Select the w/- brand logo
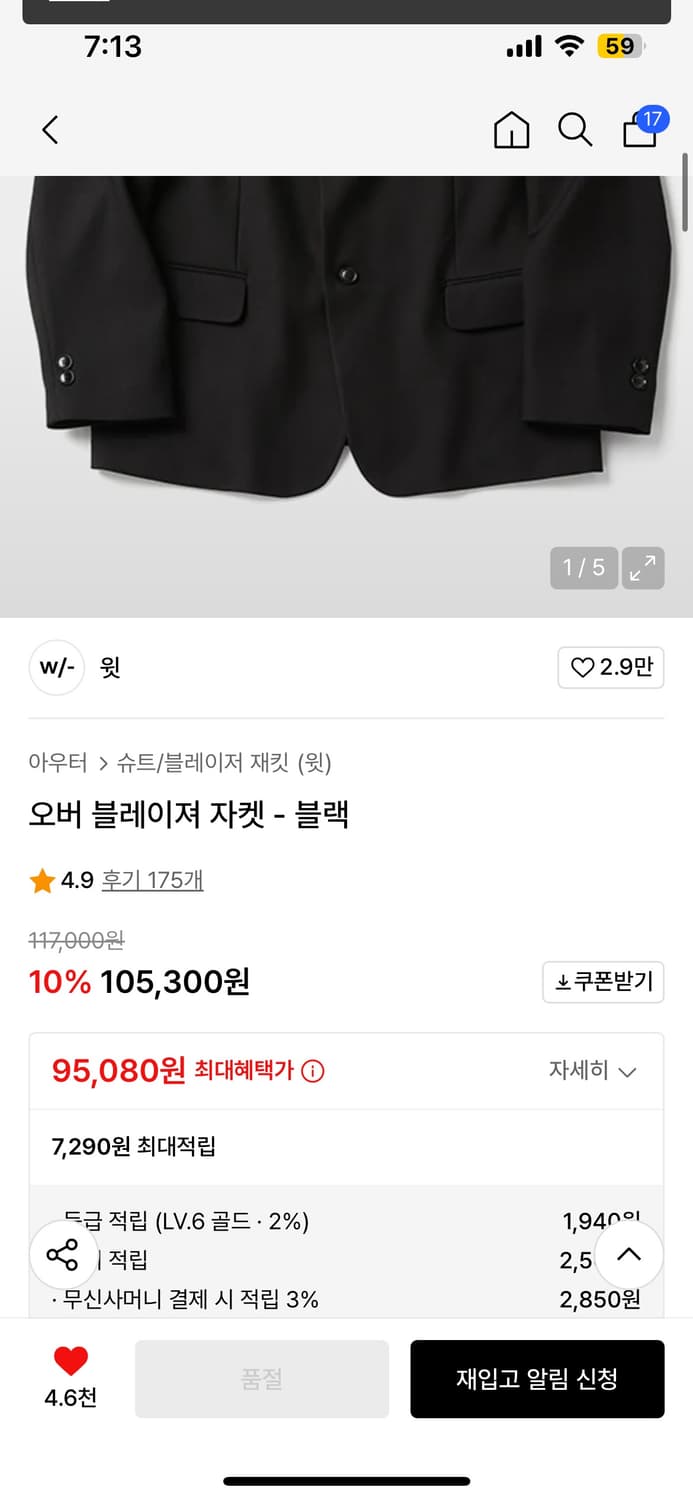693x1500 pixels. click(x=57, y=667)
